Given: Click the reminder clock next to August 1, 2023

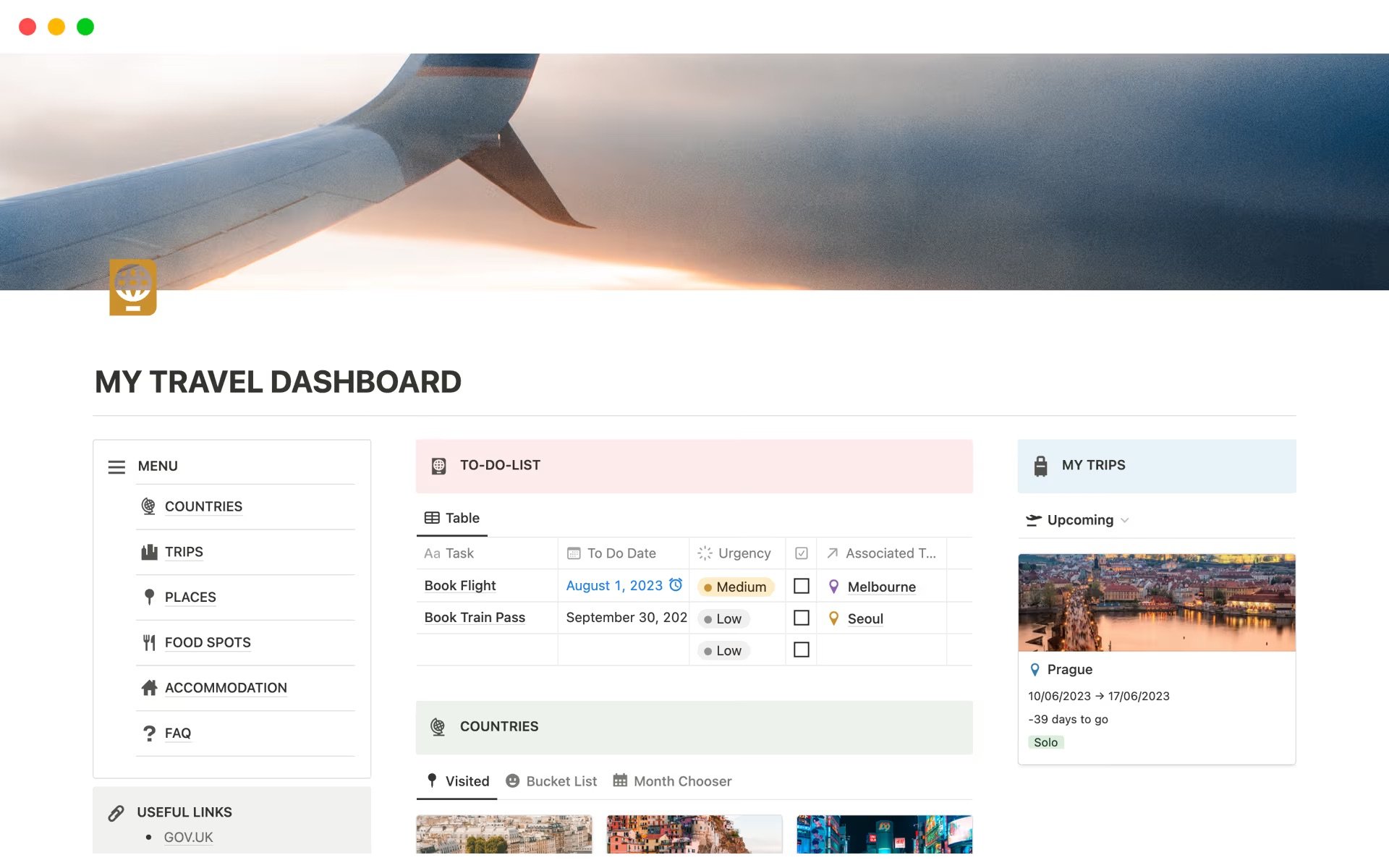Looking at the screenshot, I should tap(675, 585).
